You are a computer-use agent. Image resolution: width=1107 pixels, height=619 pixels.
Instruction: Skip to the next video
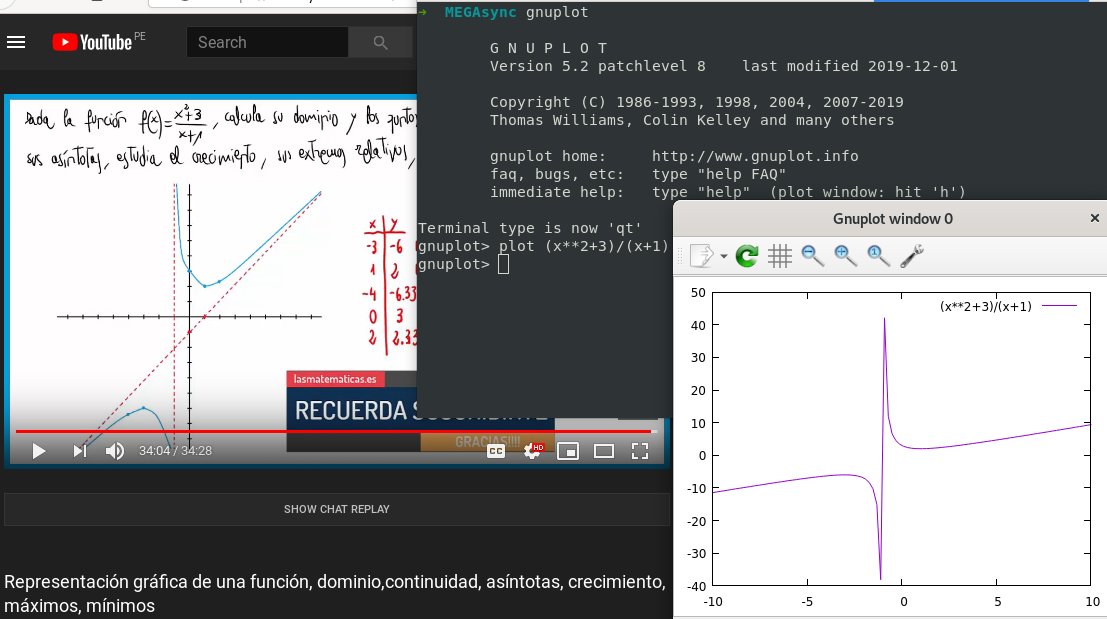click(79, 450)
